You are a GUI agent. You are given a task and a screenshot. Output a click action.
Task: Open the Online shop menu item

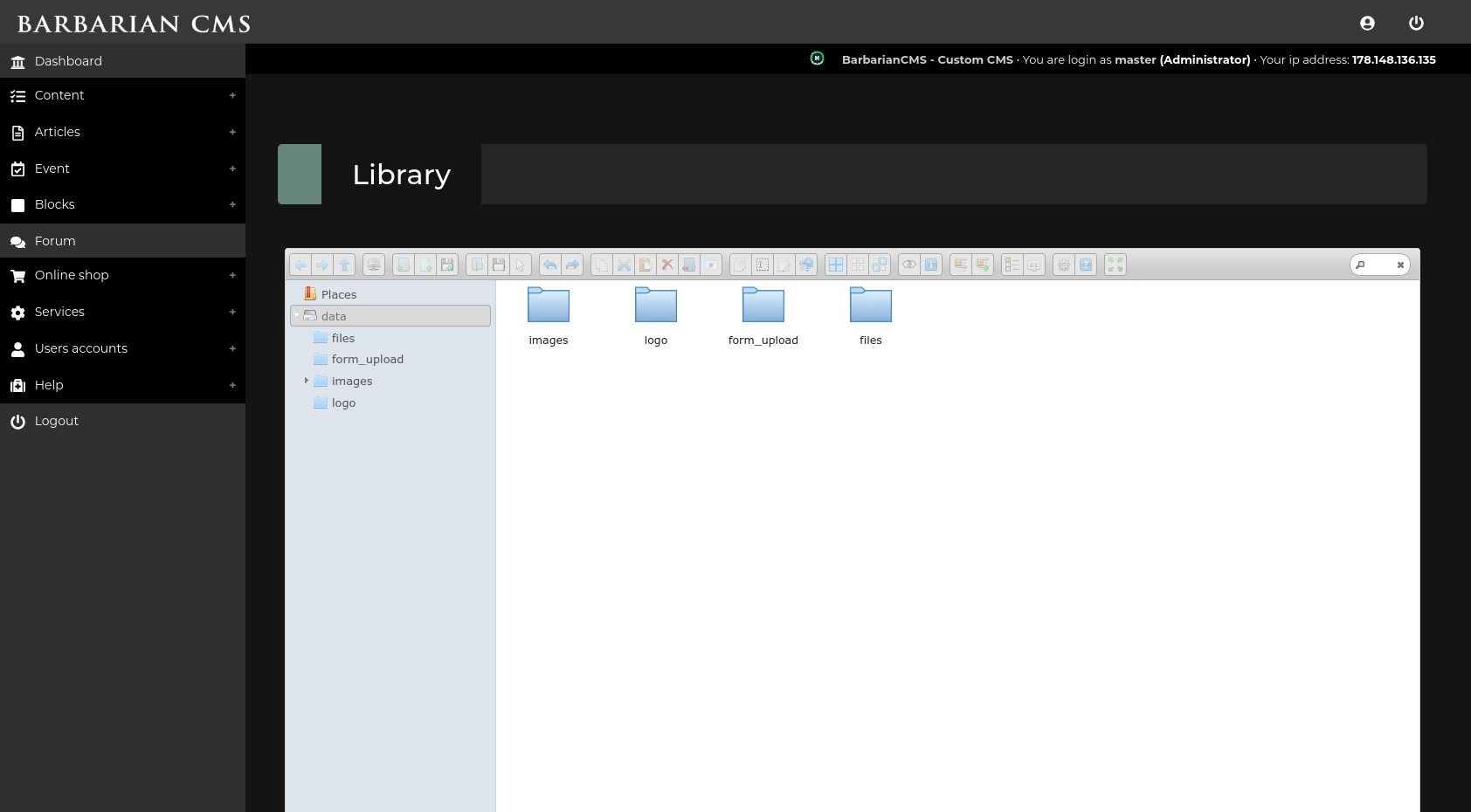(122, 275)
